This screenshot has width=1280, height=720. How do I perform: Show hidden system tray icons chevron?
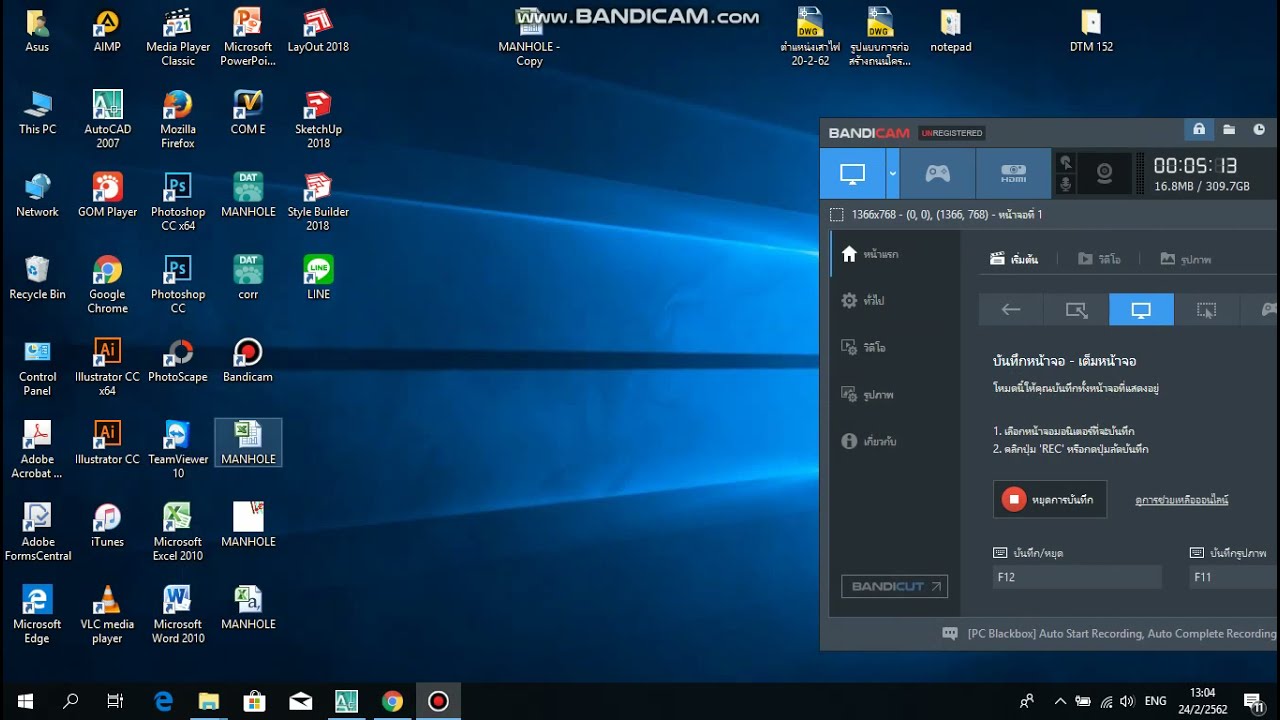point(1060,701)
